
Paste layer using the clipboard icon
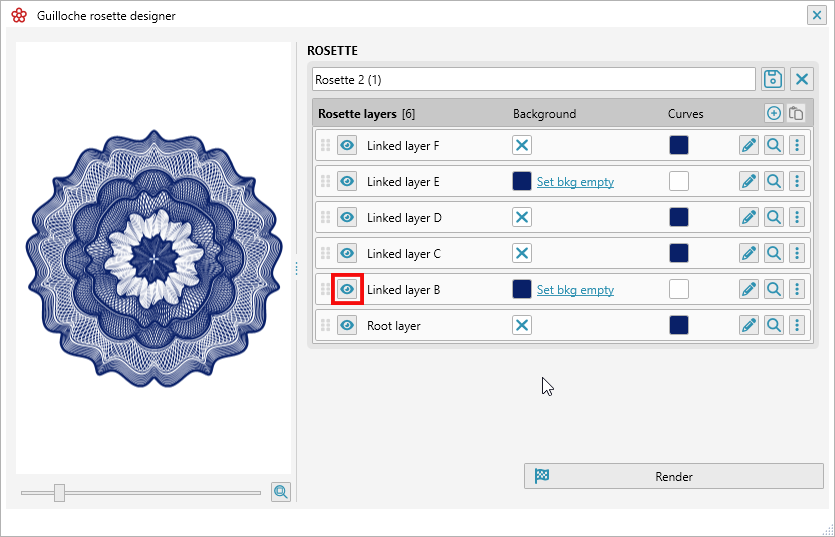(796, 113)
